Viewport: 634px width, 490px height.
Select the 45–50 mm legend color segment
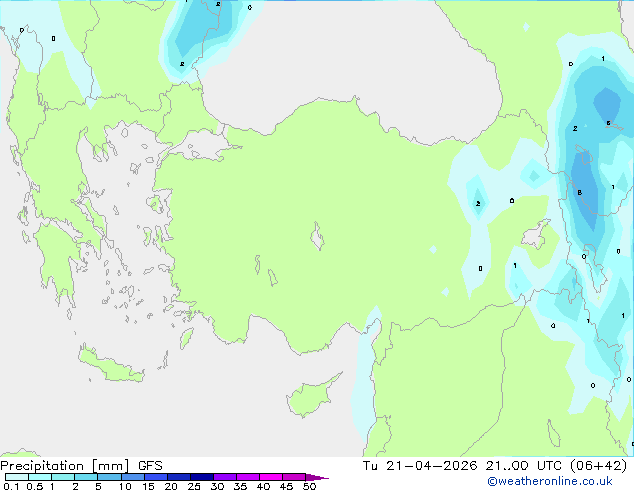294,477
